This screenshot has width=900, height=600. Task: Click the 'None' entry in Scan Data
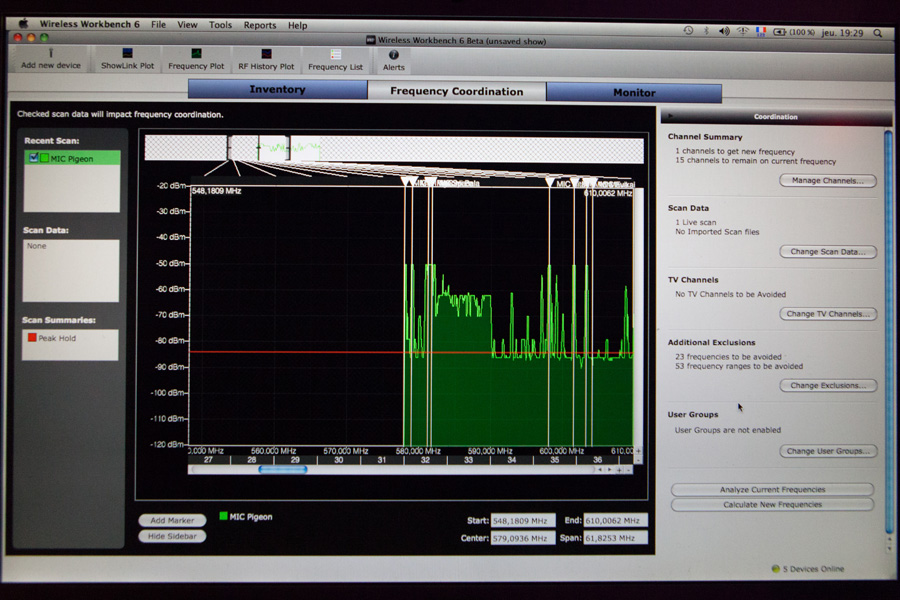tap(37, 246)
